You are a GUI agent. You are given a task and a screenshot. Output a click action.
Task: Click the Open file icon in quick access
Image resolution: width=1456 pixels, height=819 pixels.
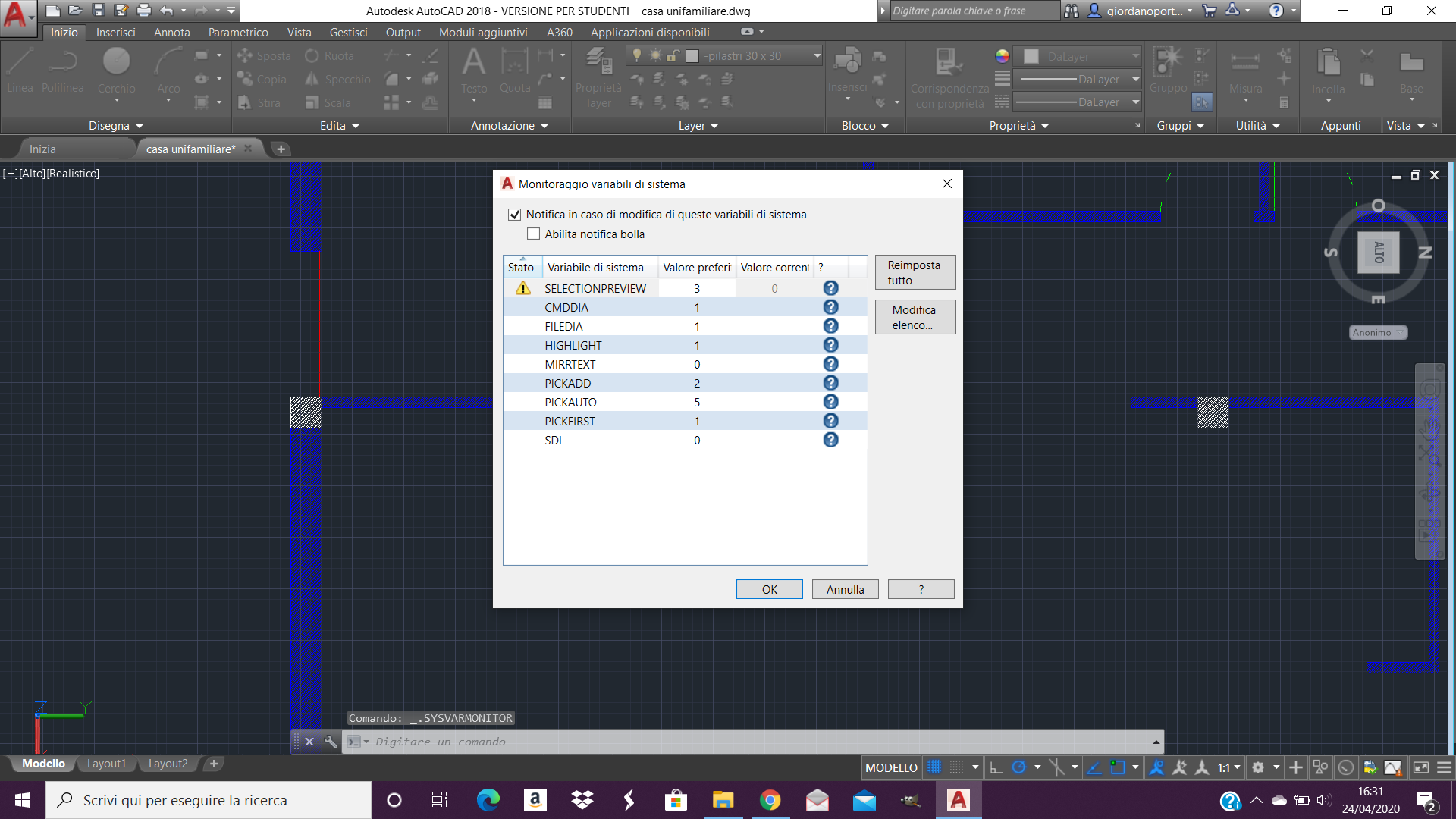(x=75, y=11)
